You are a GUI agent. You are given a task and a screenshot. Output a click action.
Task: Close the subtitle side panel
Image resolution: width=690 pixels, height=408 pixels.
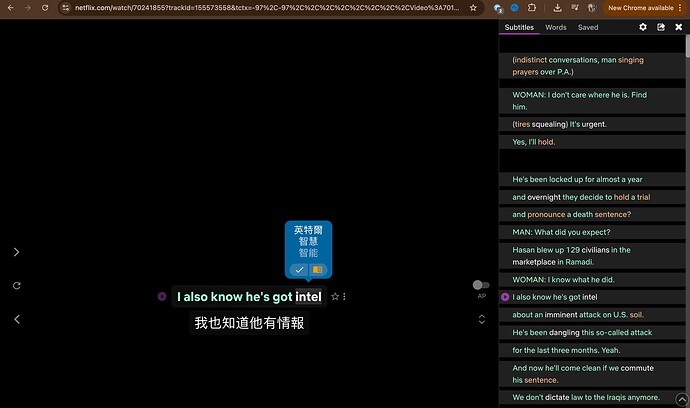point(679,27)
